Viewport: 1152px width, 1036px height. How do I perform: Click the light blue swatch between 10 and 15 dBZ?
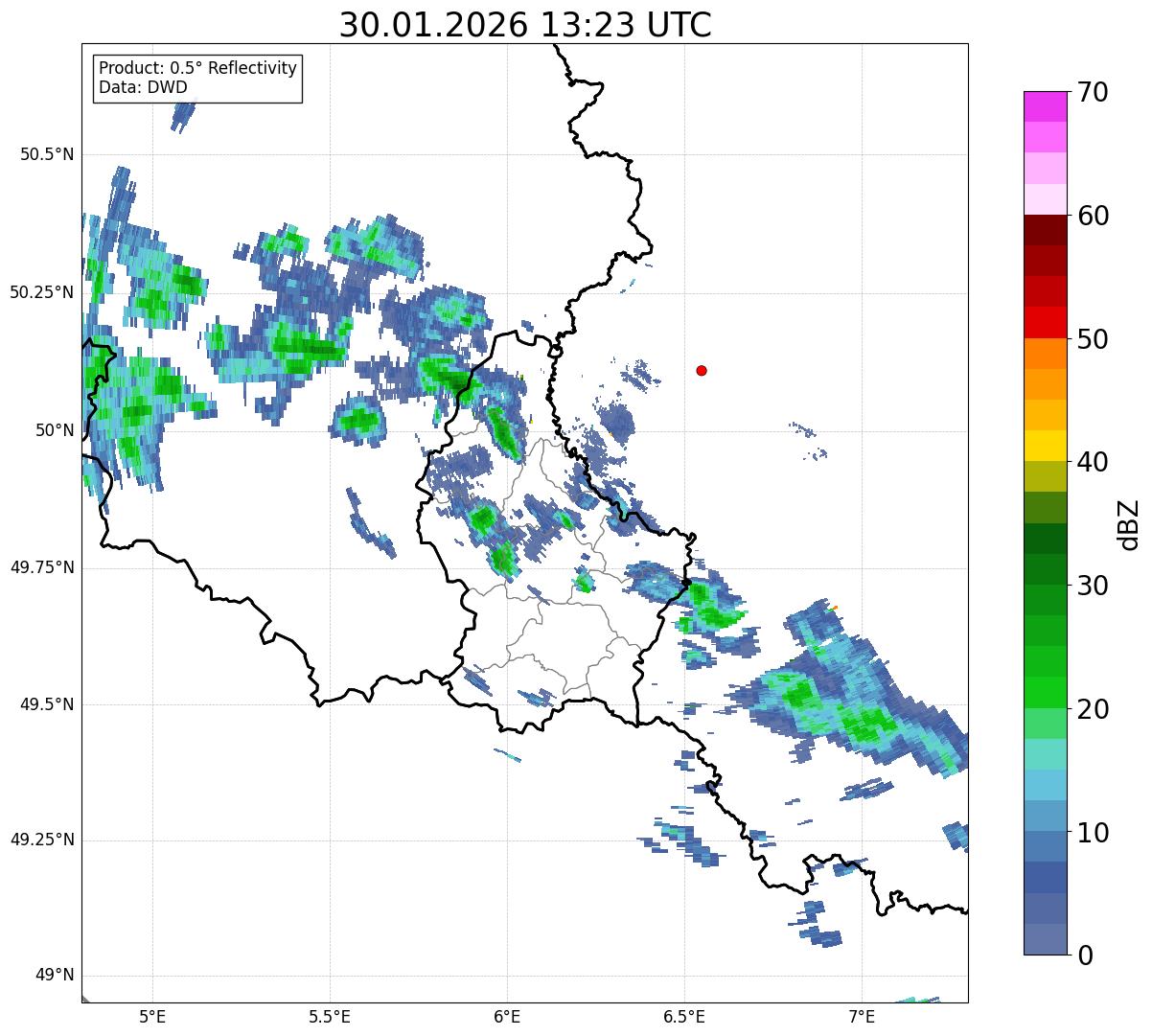coord(1045,785)
